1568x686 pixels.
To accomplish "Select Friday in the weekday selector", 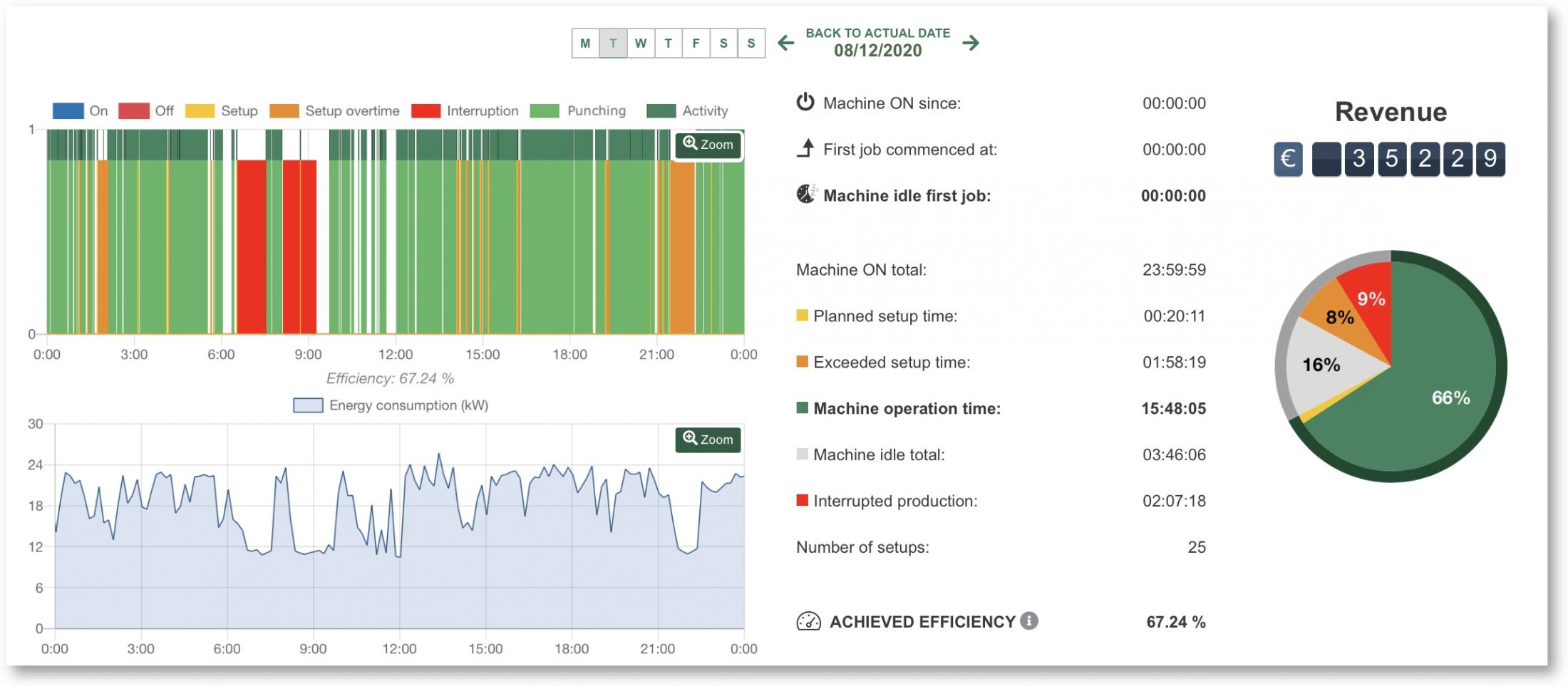I will pos(696,43).
